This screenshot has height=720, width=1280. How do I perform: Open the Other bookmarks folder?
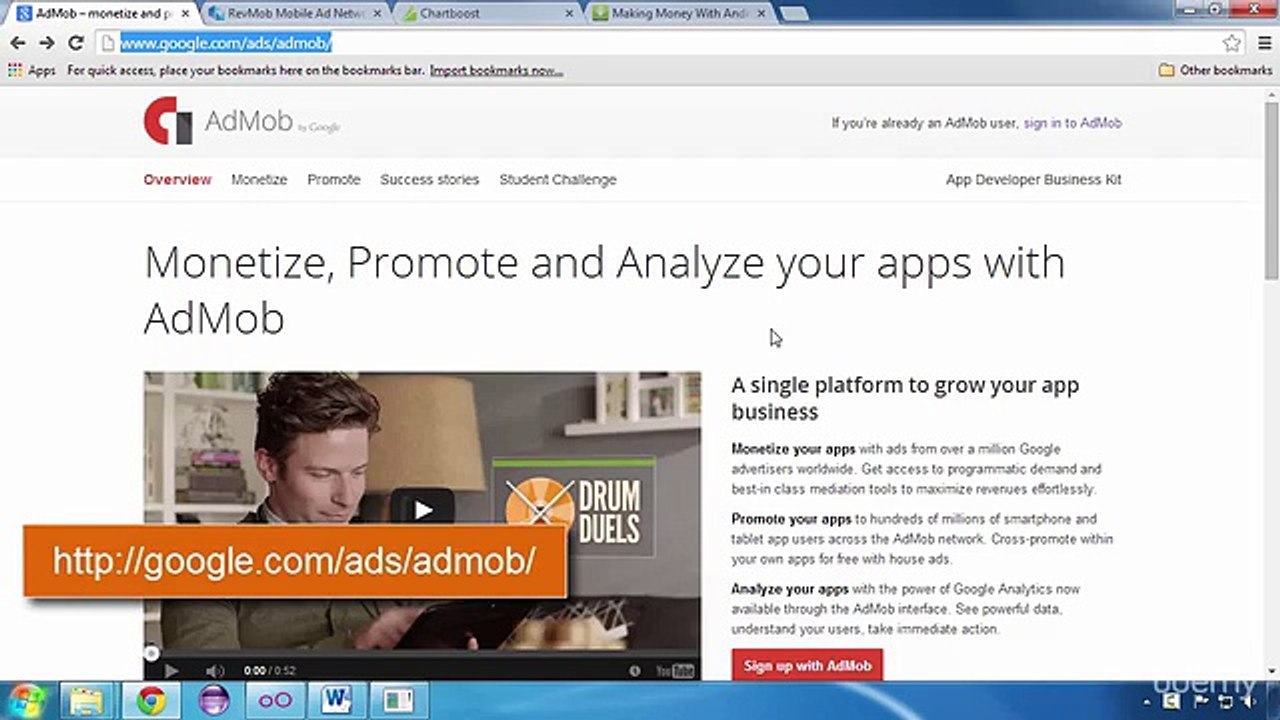pos(1215,70)
